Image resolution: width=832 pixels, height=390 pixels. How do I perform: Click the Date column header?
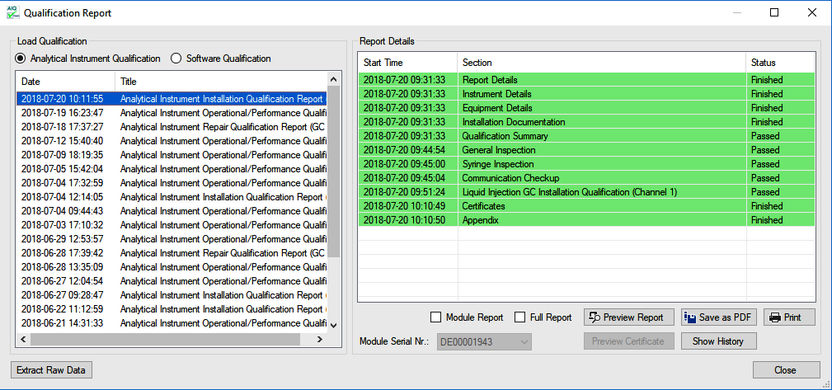pyautogui.click(x=65, y=81)
